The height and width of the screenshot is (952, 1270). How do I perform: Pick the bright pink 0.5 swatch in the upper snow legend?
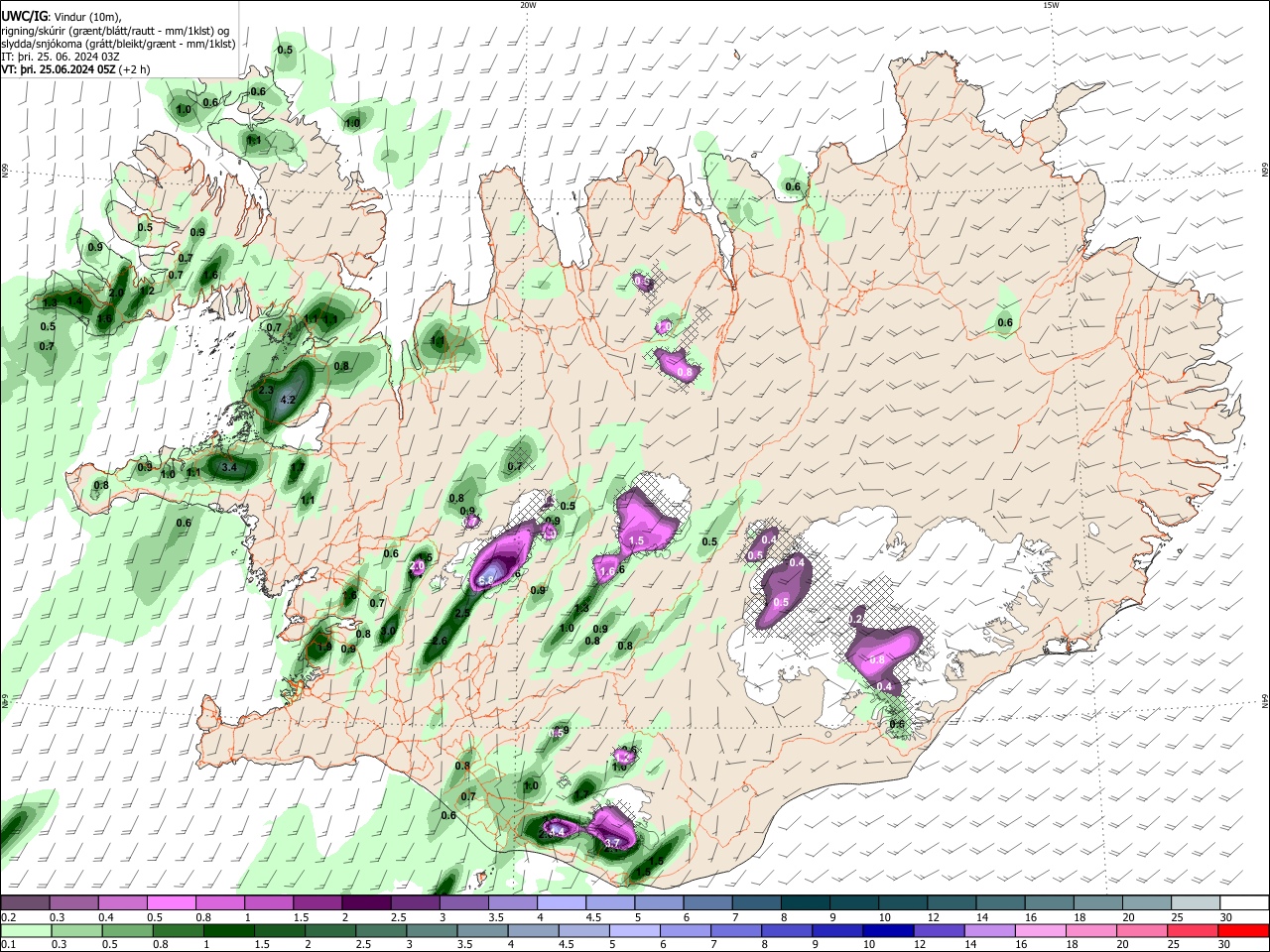pyautogui.click(x=171, y=903)
